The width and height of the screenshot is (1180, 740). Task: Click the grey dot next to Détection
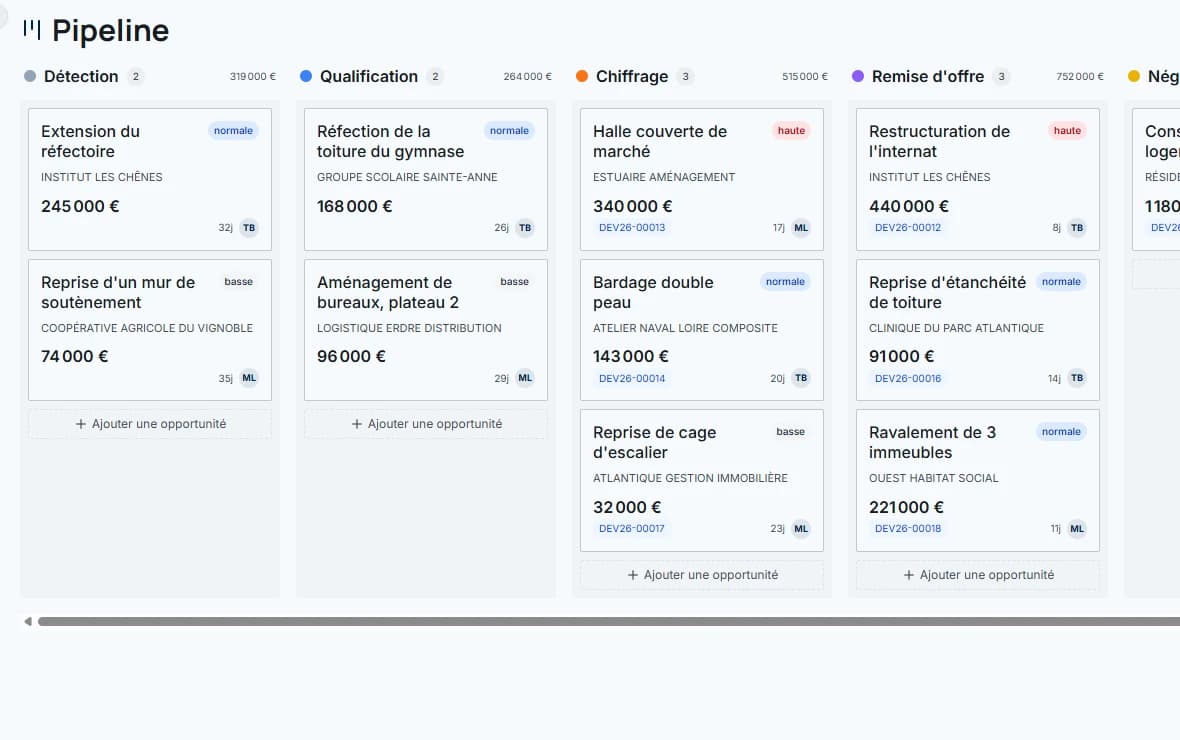(x=30, y=76)
